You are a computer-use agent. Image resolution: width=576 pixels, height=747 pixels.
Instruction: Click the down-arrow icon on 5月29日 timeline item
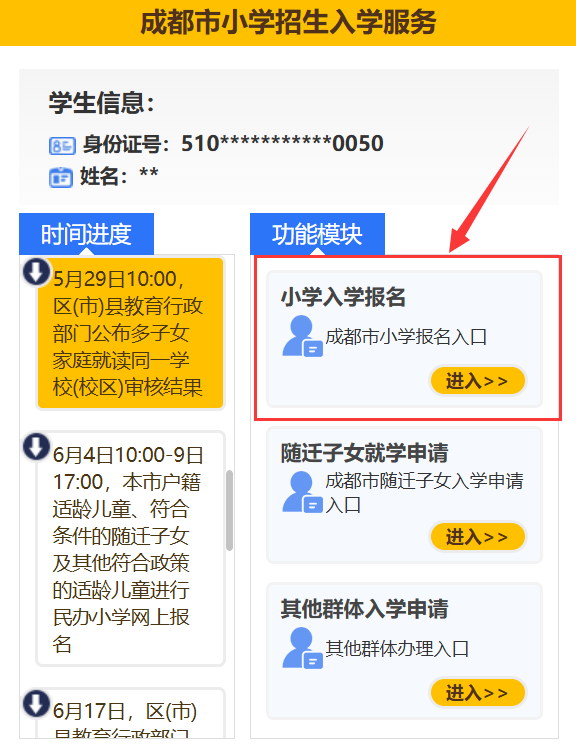tap(37, 273)
